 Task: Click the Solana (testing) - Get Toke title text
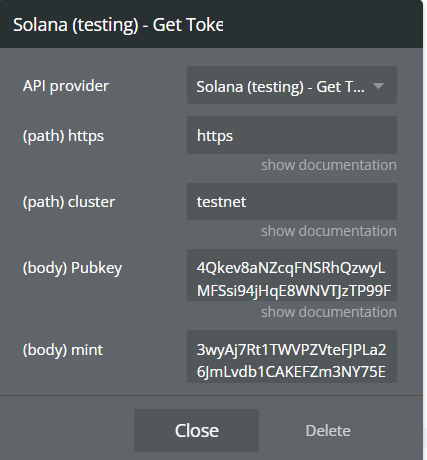(x=118, y=25)
